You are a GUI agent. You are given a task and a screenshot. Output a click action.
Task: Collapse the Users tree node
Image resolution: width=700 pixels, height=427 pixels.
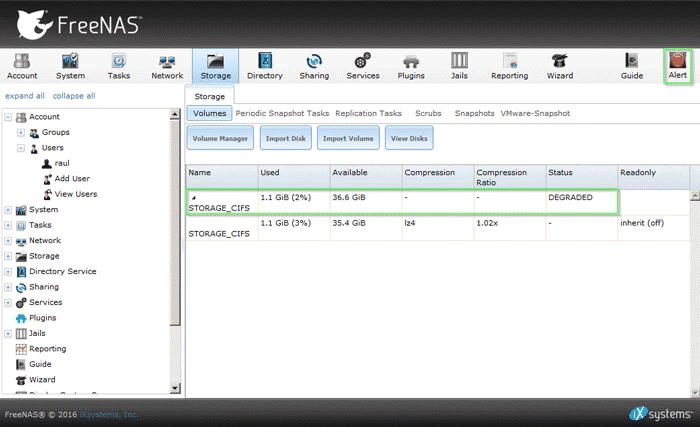pos(21,148)
